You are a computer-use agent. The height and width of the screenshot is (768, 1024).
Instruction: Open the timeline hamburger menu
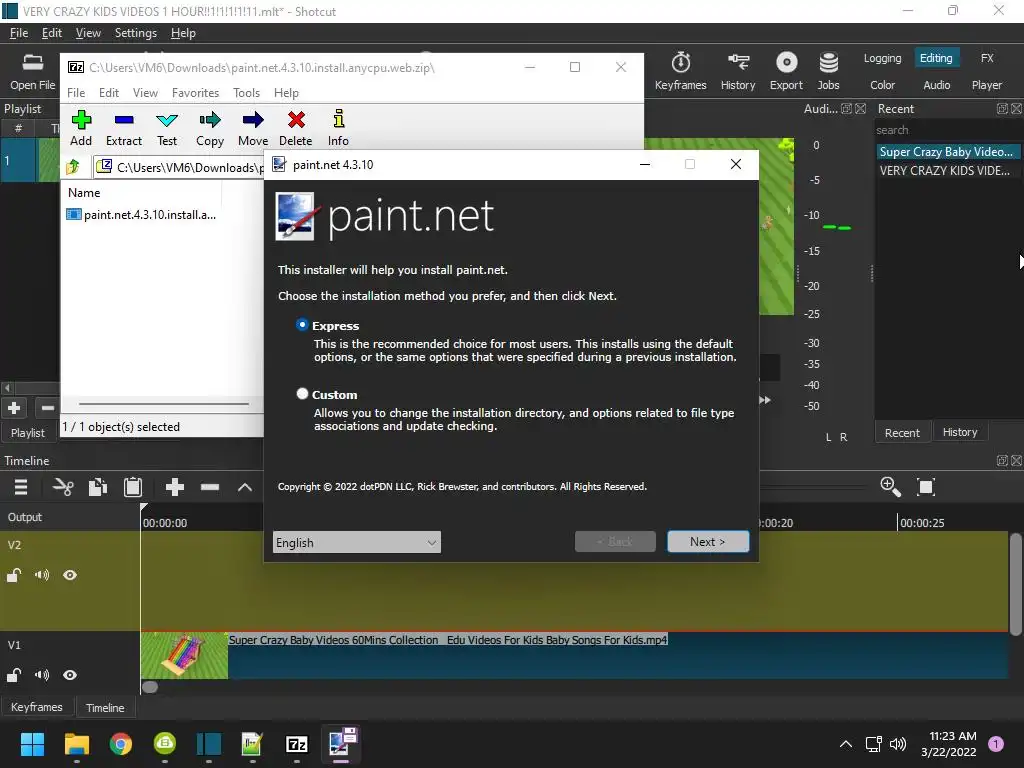(x=21, y=487)
